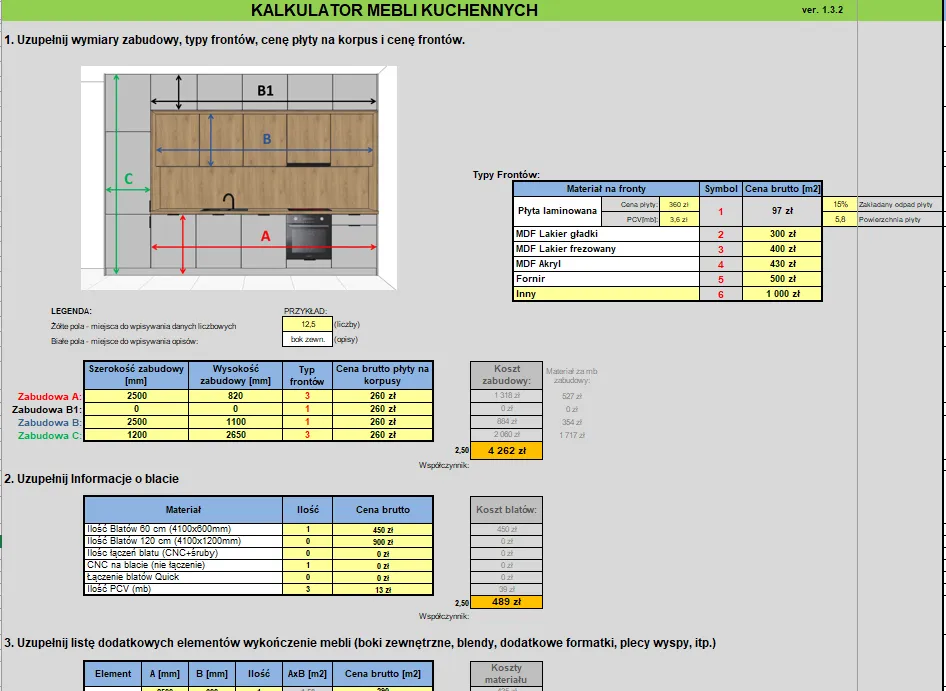Click the 15% assumed waste cell
946x691 pixels.
coord(840,204)
